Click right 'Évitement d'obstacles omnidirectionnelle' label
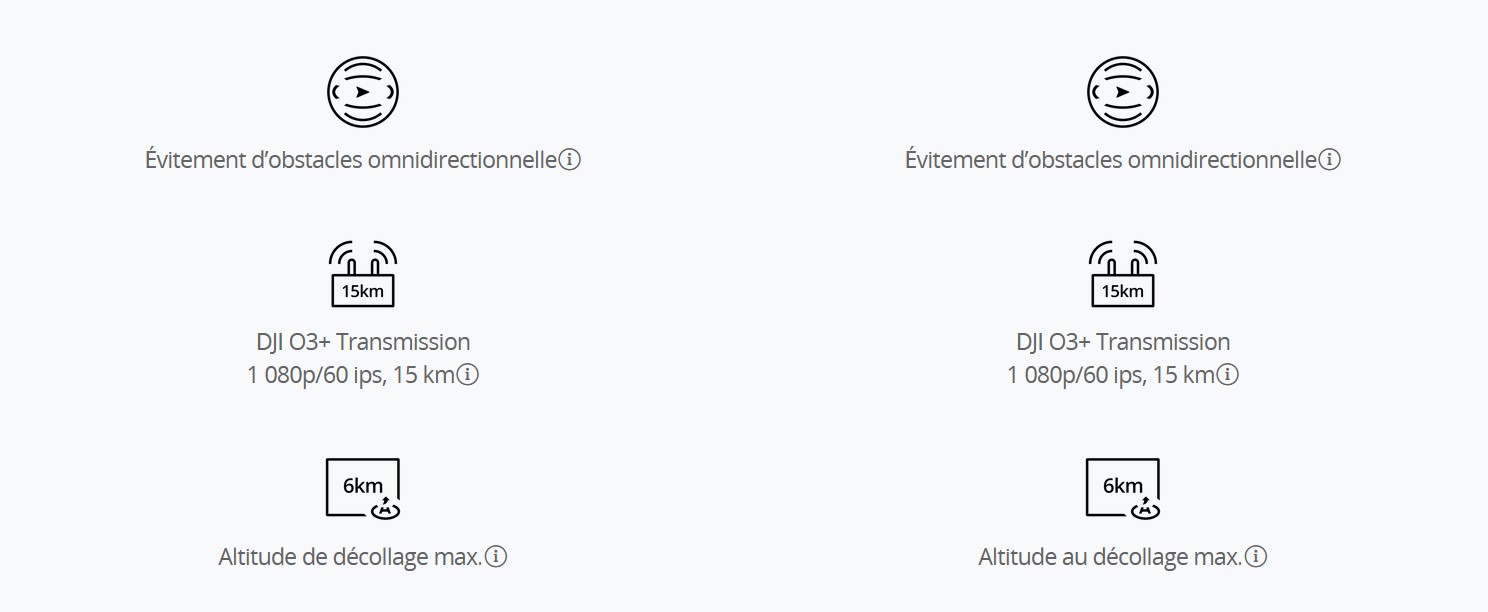 click(x=1111, y=160)
